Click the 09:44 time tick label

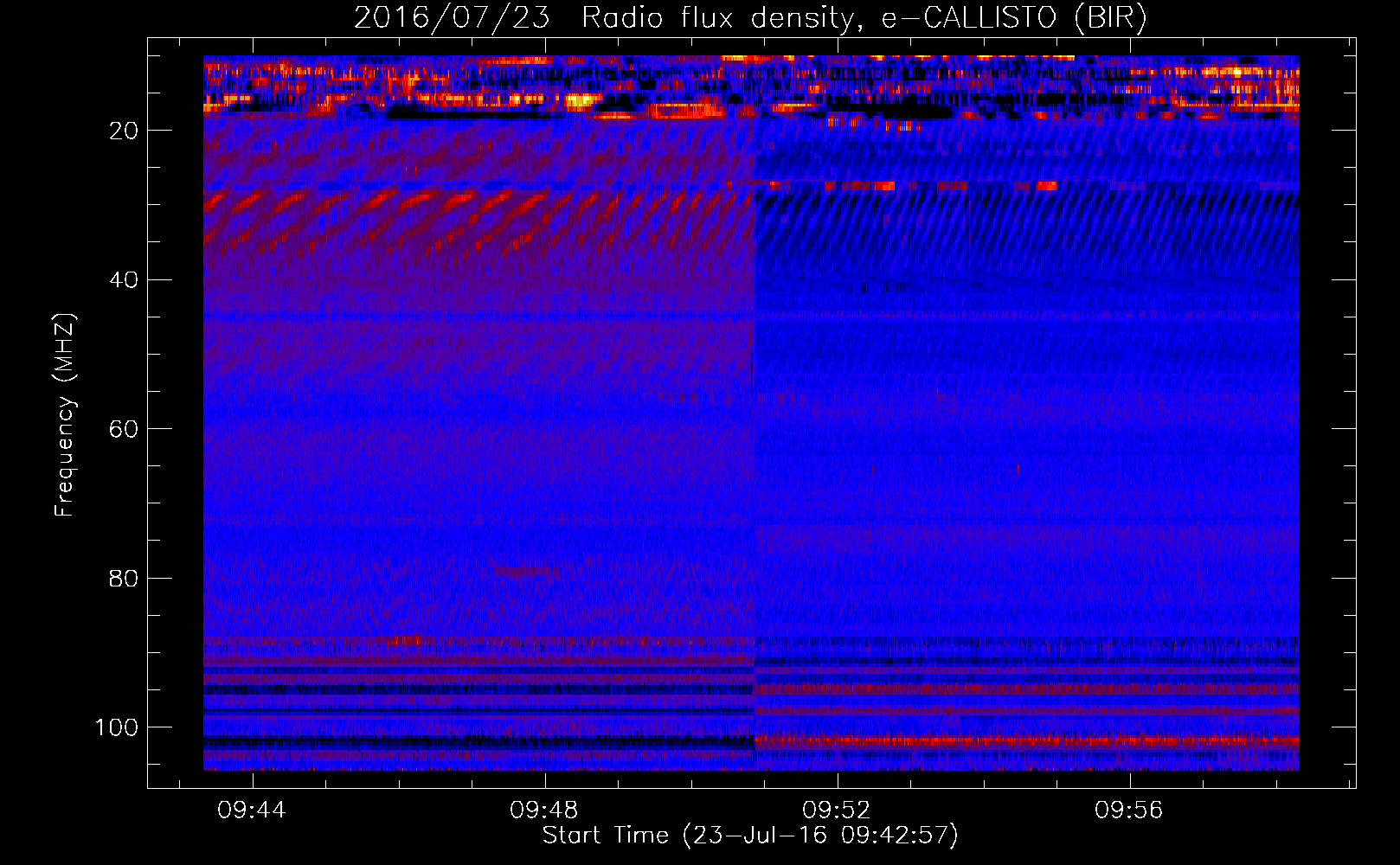click(x=252, y=811)
